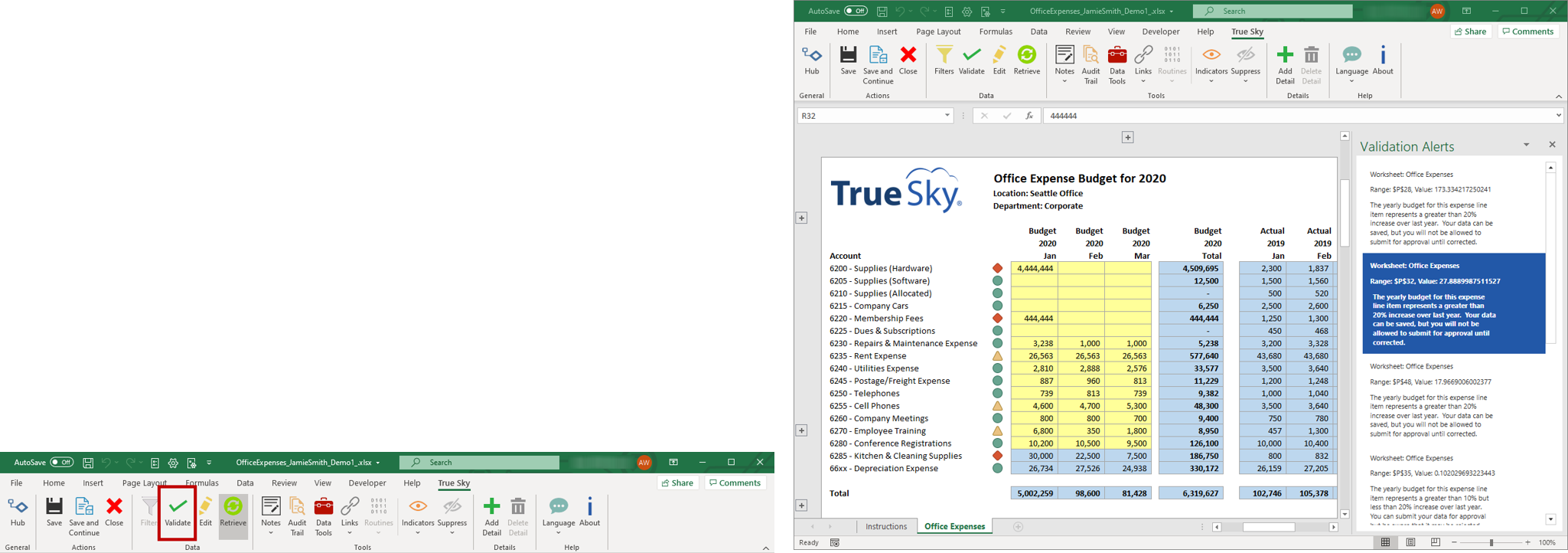1568x553 pixels.
Task: Close the Validation Alerts pane
Action: (x=1552, y=145)
